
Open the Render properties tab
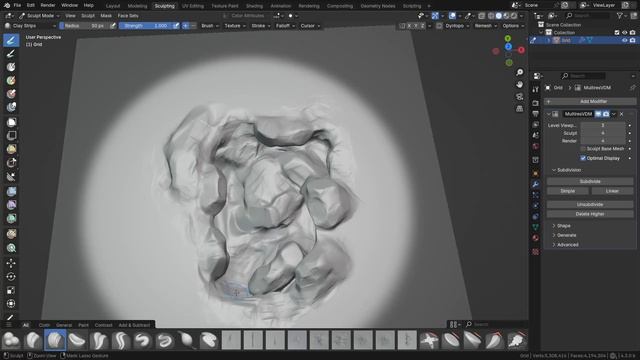536,103
